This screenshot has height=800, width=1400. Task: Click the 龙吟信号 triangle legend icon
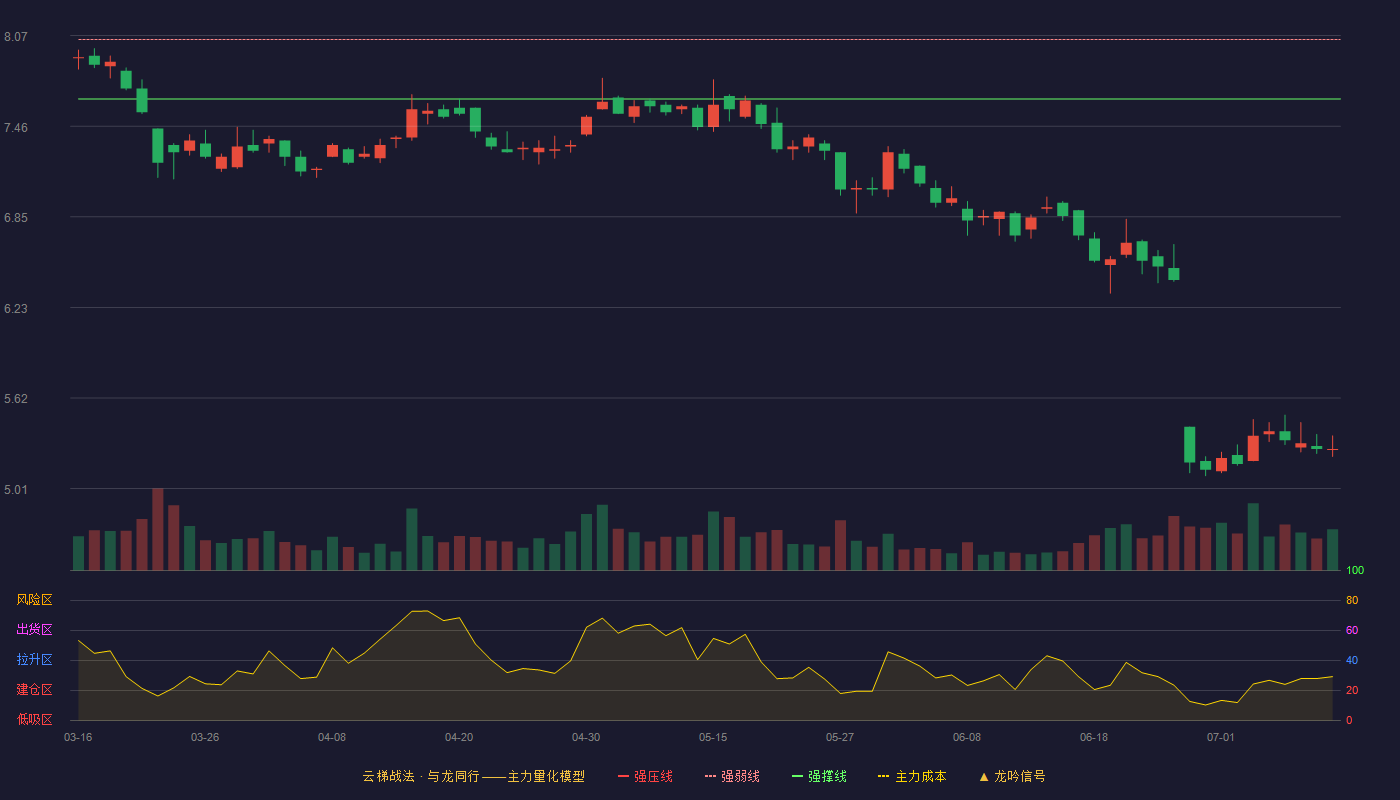pos(984,776)
